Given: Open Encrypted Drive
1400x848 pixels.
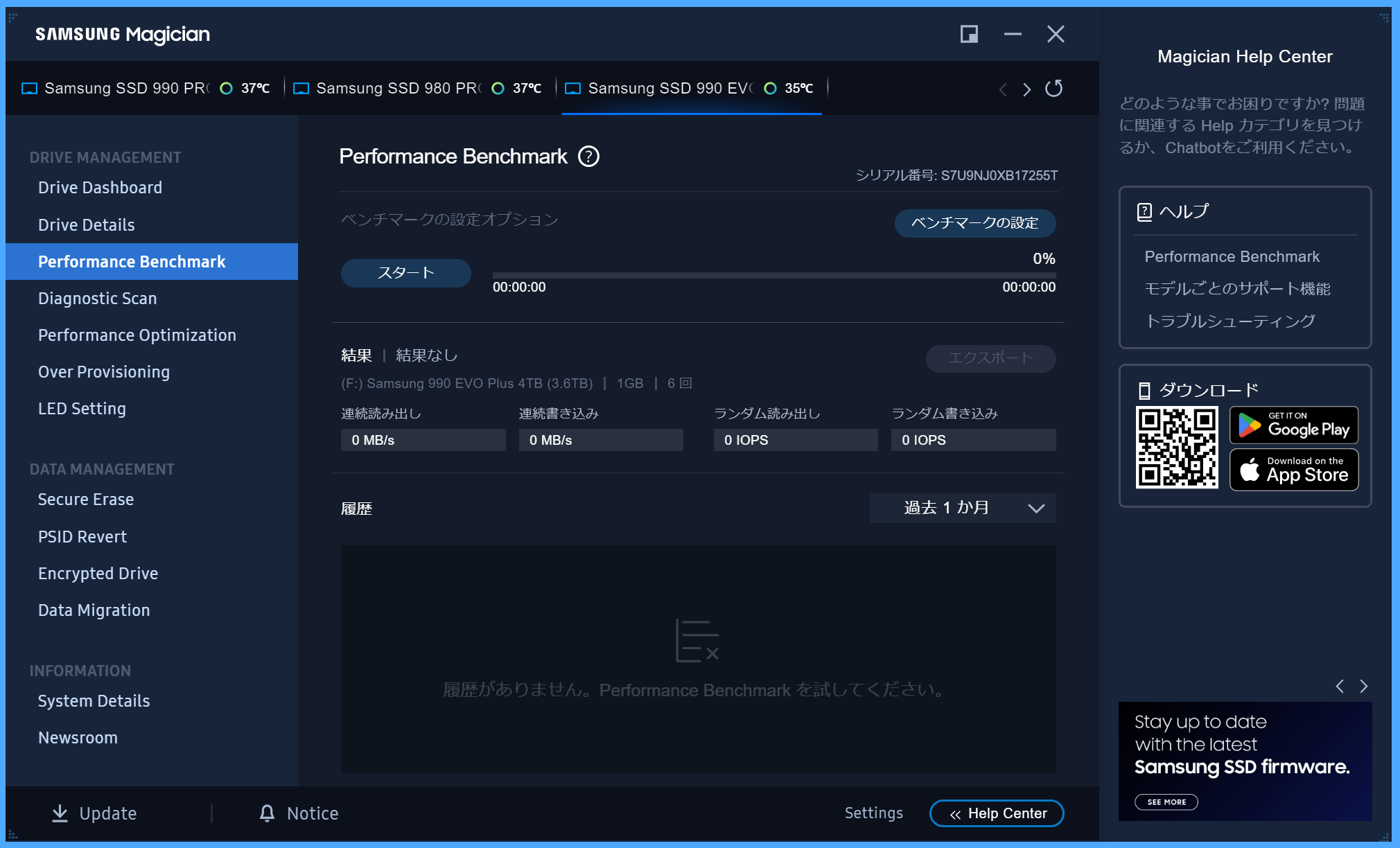Looking at the screenshot, I should pos(98,574).
